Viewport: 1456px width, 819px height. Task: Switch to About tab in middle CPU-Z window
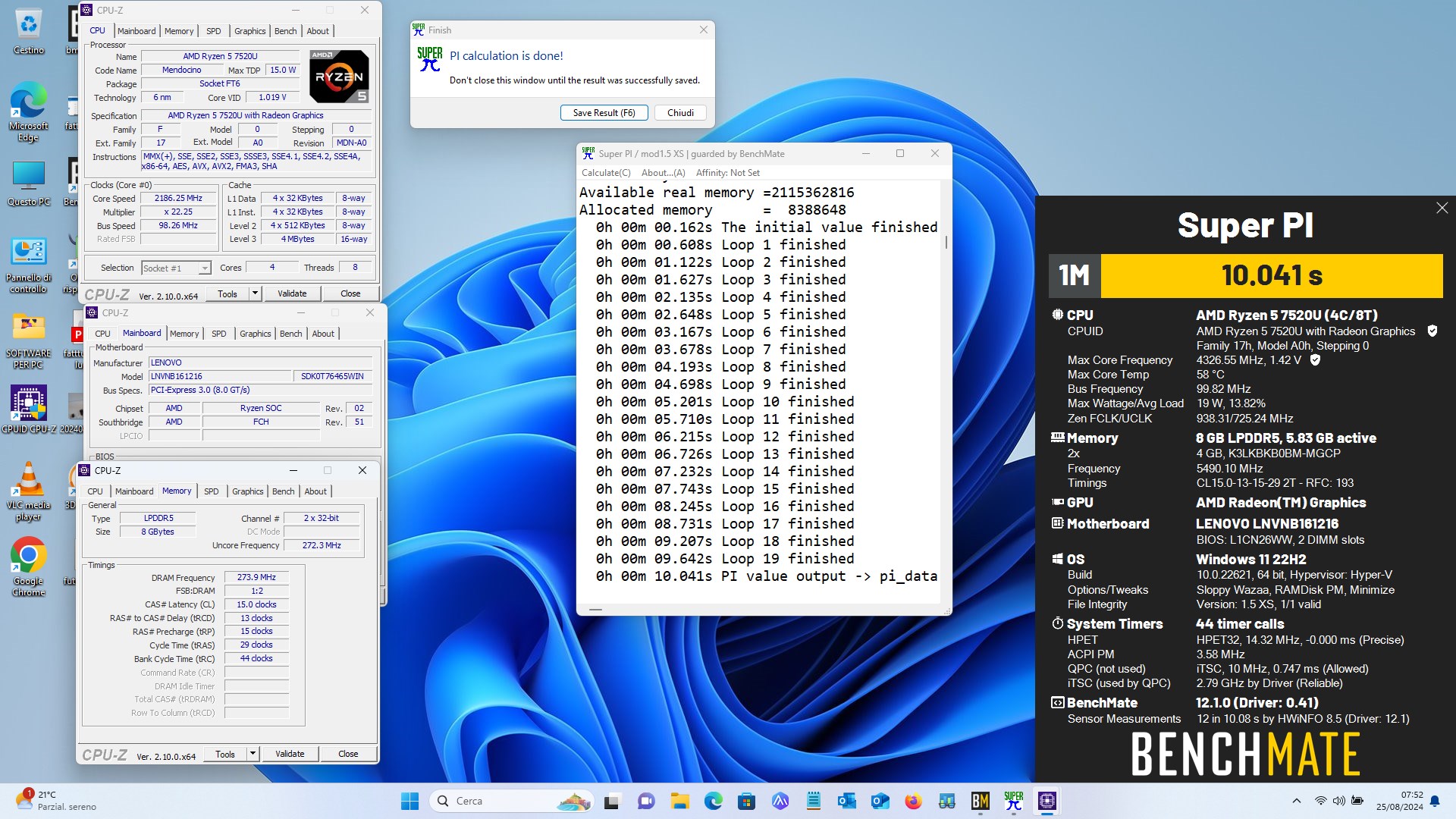coord(323,334)
